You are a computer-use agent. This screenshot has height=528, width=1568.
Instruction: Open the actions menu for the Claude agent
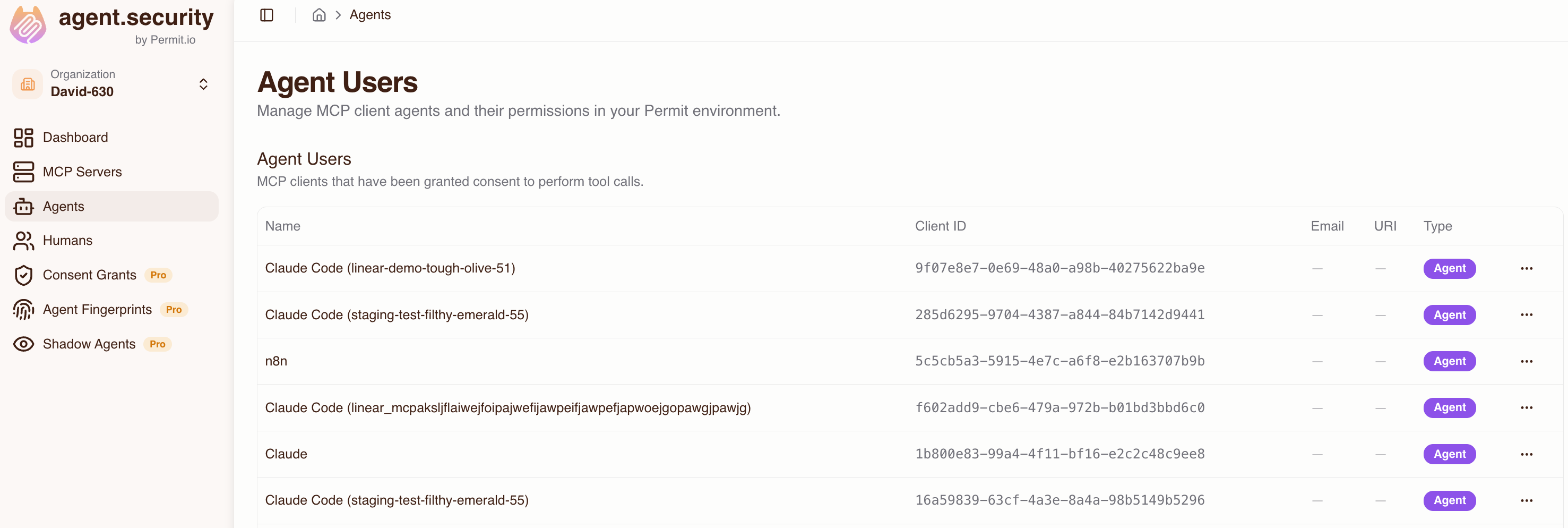point(1527,454)
